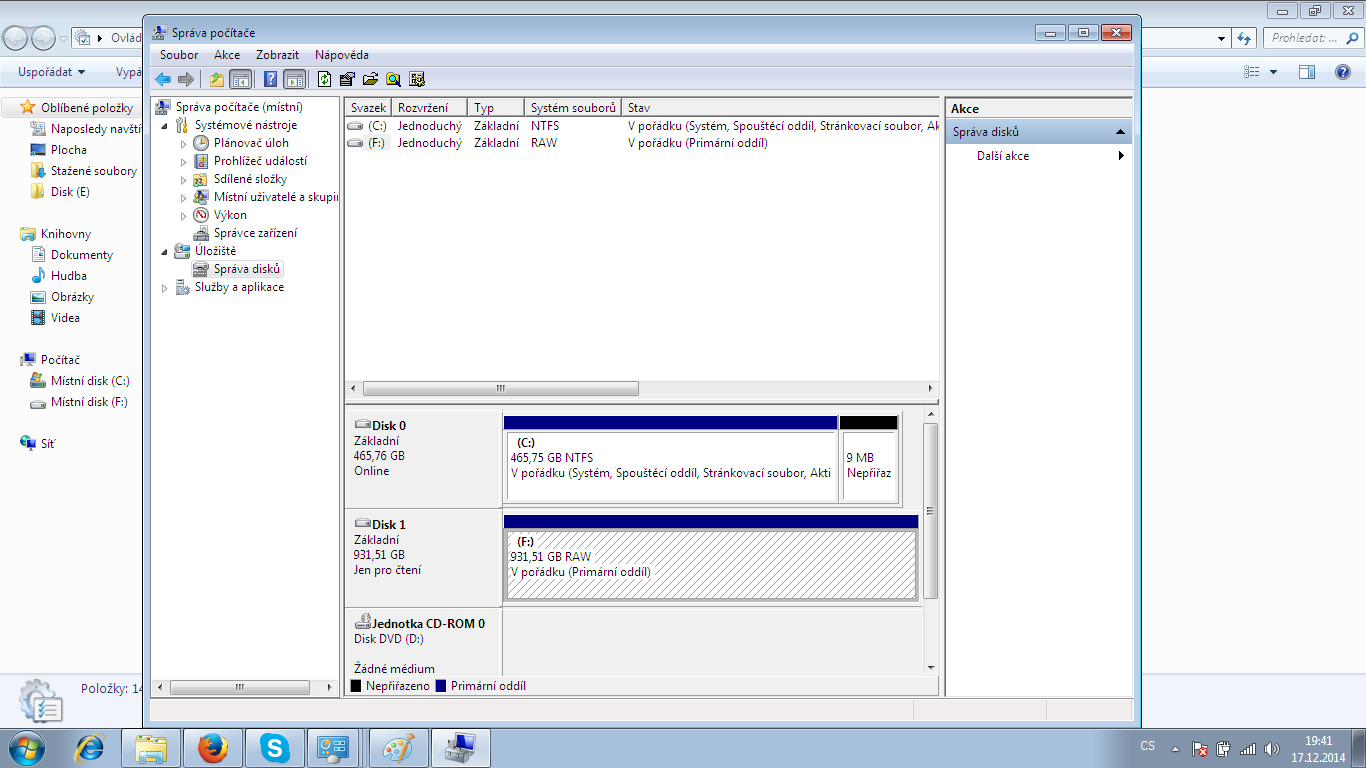Collapse the Systémové nástroje tree node
The width and height of the screenshot is (1366, 768).
click(165, 126)
